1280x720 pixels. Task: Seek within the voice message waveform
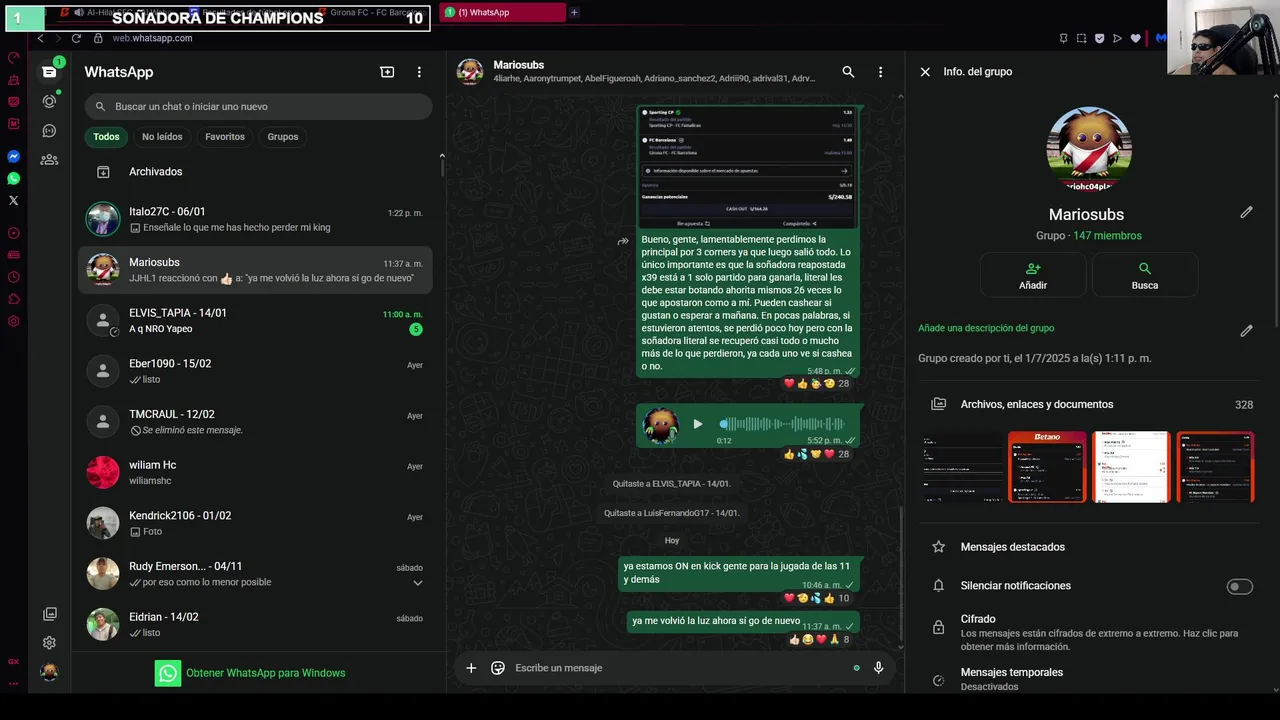(x=783, y=424)
